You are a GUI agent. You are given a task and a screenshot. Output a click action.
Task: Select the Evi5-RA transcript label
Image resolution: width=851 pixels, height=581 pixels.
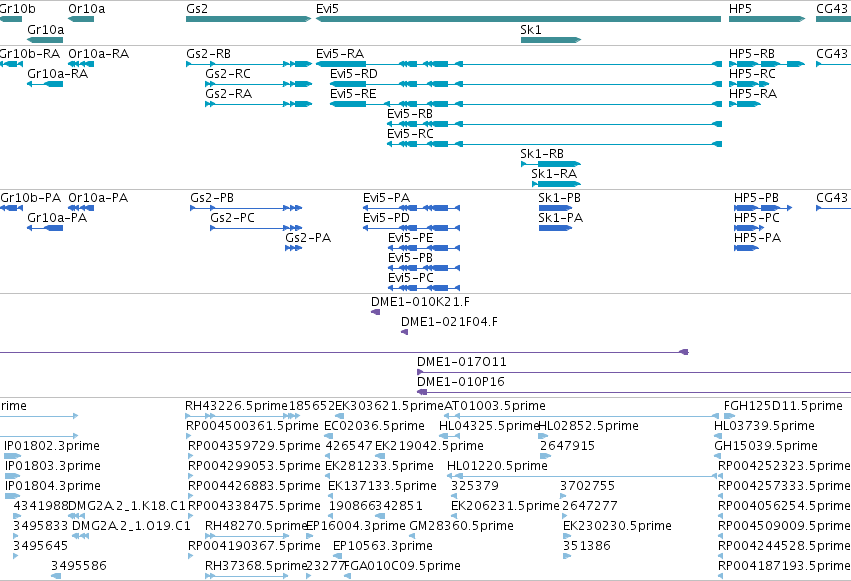(340, 54)
